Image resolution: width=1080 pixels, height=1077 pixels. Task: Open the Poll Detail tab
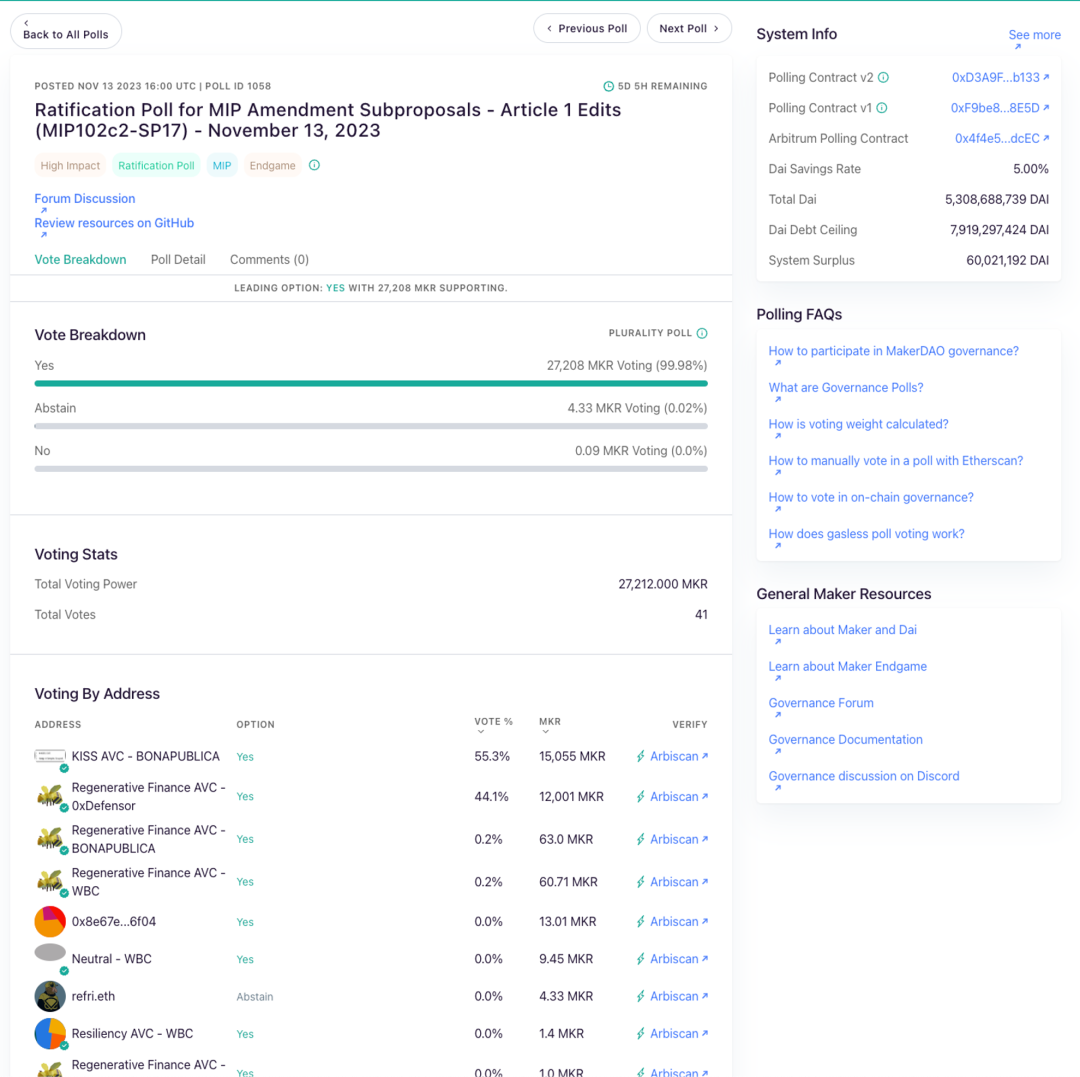coord(178,260)
